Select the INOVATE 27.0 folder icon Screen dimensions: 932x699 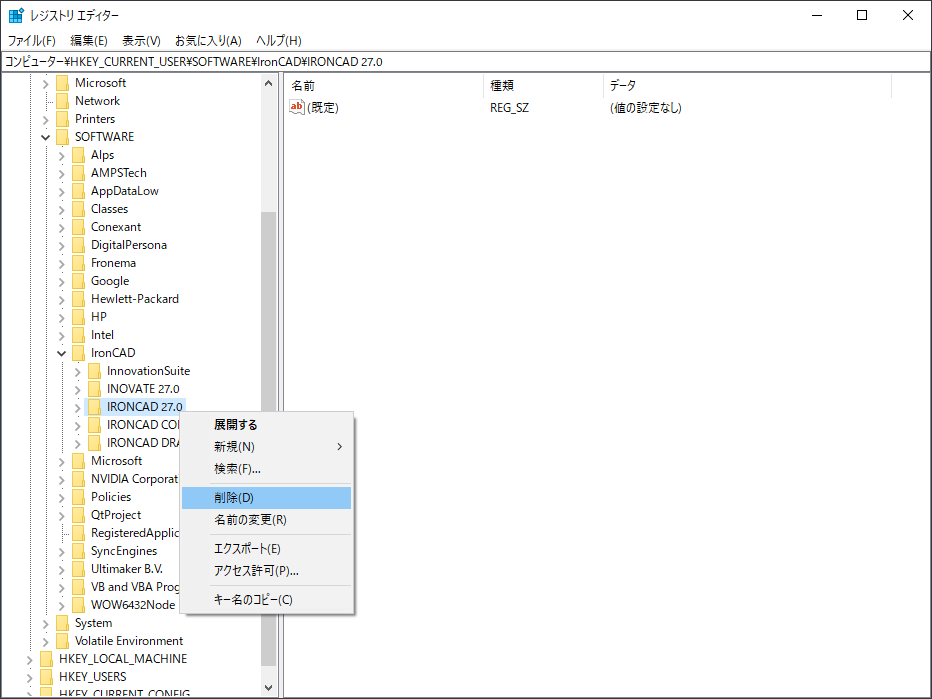[x=94, y=389]
